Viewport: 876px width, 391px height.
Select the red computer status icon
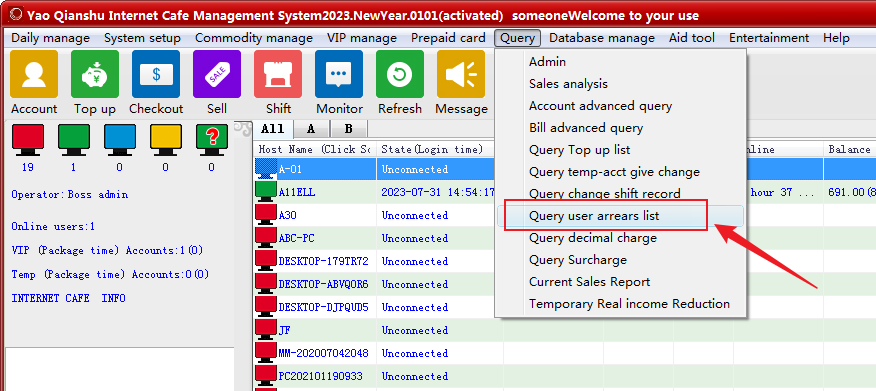click(28, 140)
